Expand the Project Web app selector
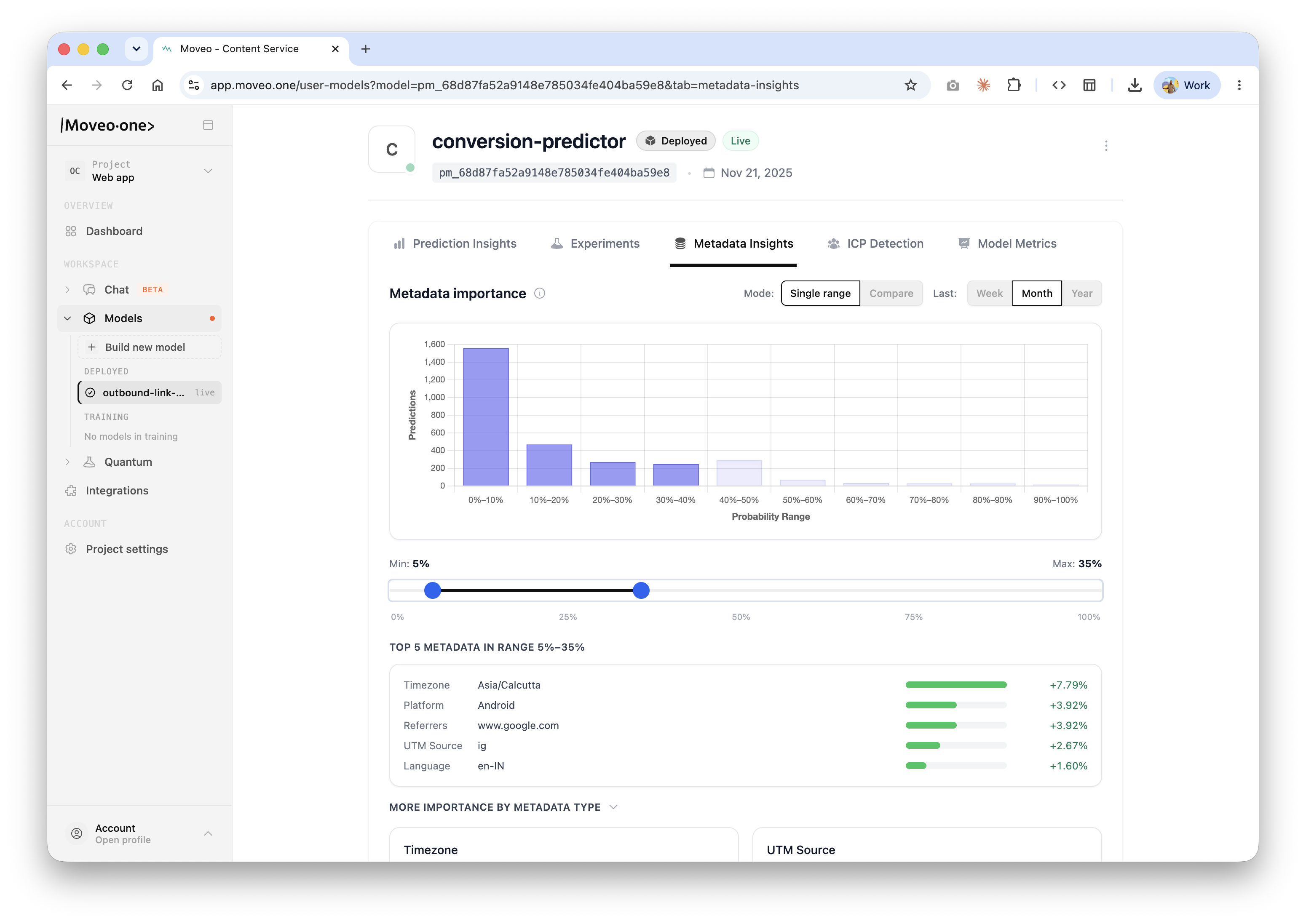The width and height of the screenshot is (1306, 924). tap(141, 171)
